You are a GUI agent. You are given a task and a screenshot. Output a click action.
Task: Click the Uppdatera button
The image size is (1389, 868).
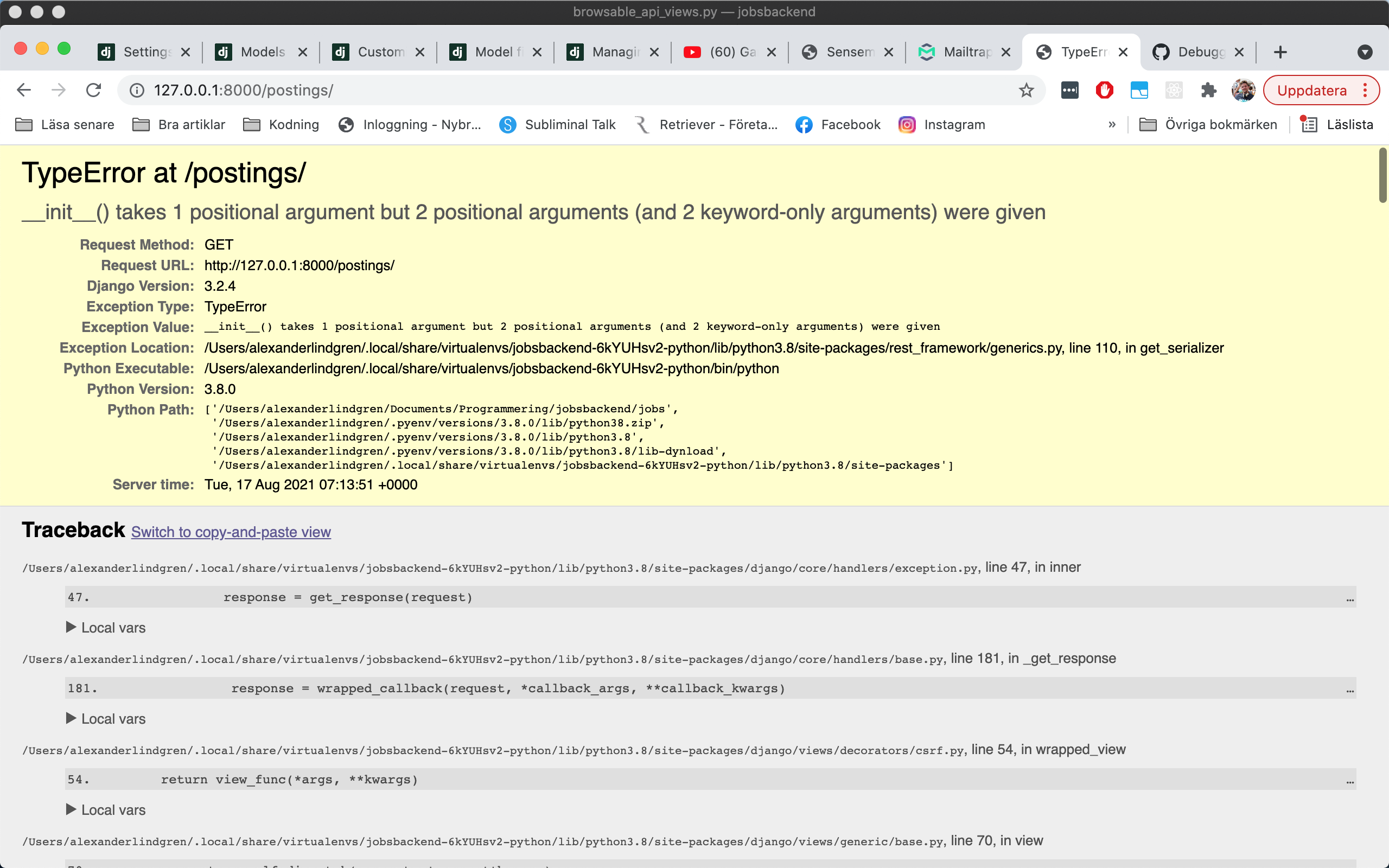1312,90
